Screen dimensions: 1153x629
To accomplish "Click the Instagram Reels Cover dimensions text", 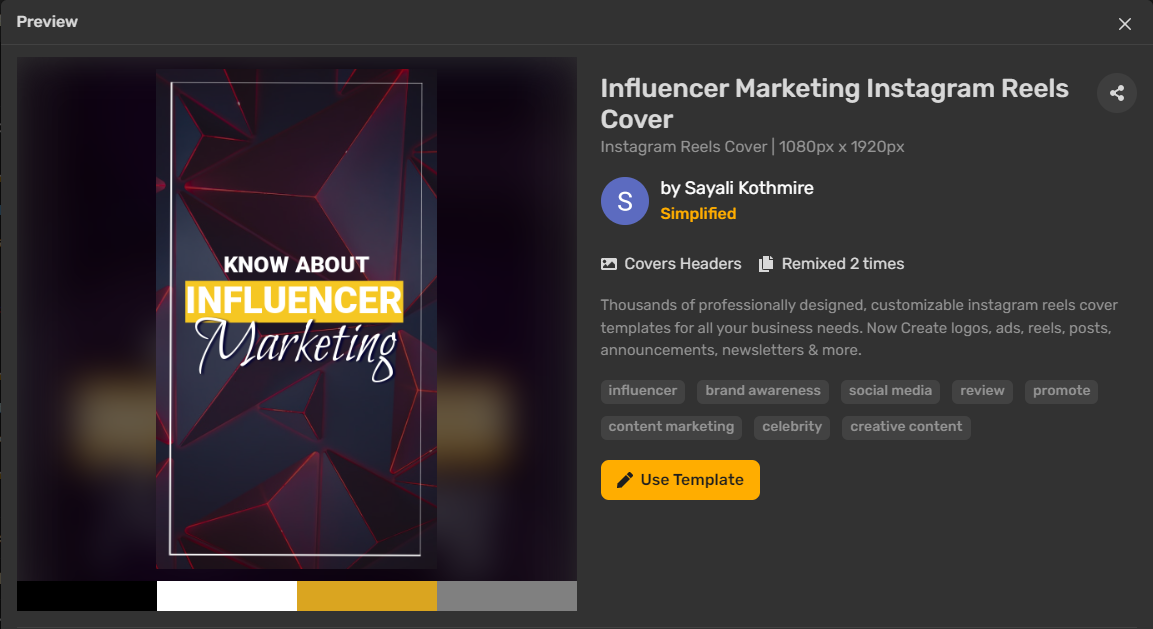I will tap(752, 147).
